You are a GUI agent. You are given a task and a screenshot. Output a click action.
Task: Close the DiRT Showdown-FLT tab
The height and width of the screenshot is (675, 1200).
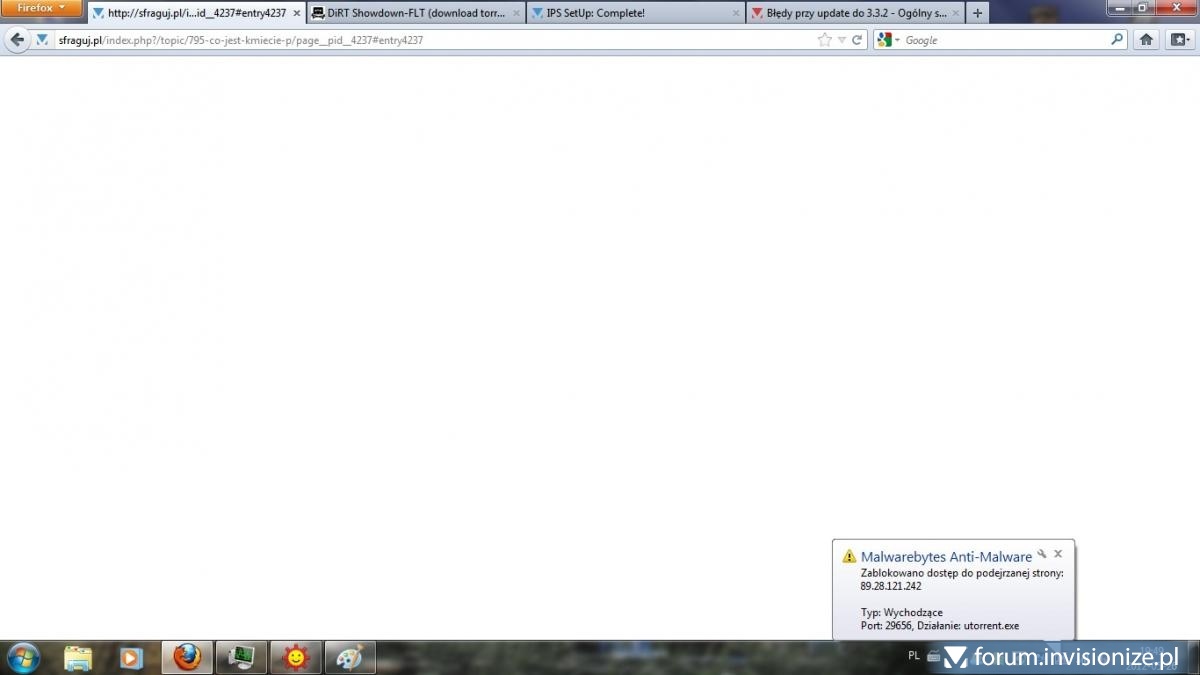coord(516,13)
